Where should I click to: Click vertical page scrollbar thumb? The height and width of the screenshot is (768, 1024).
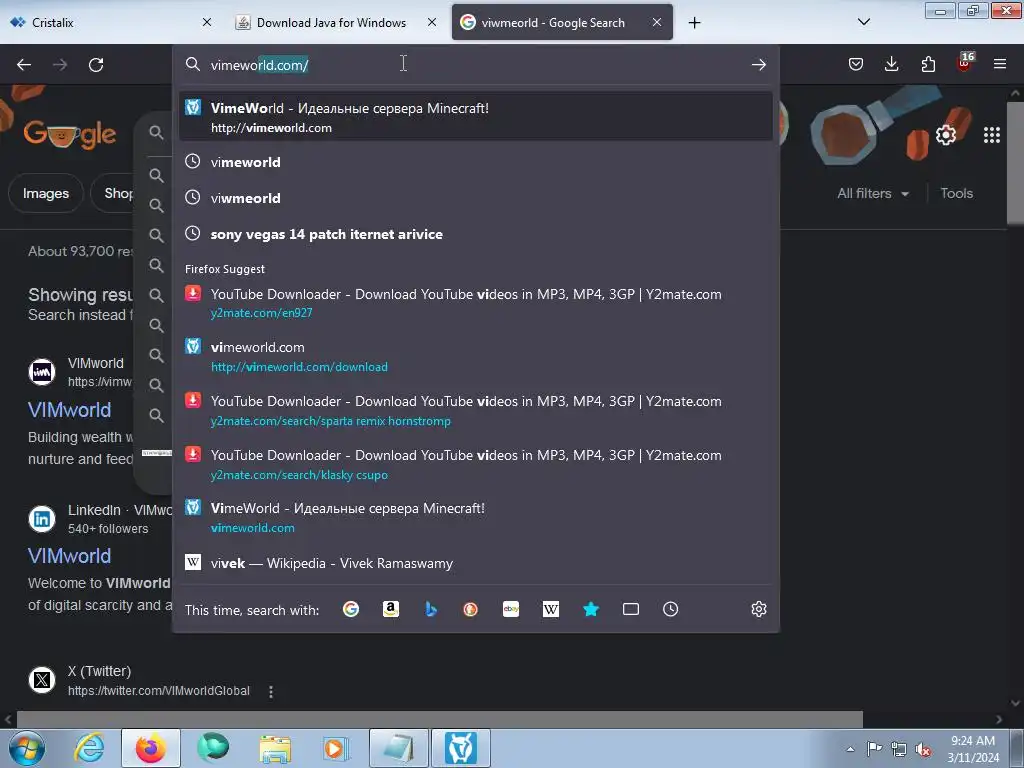(x=1015, y=161)
